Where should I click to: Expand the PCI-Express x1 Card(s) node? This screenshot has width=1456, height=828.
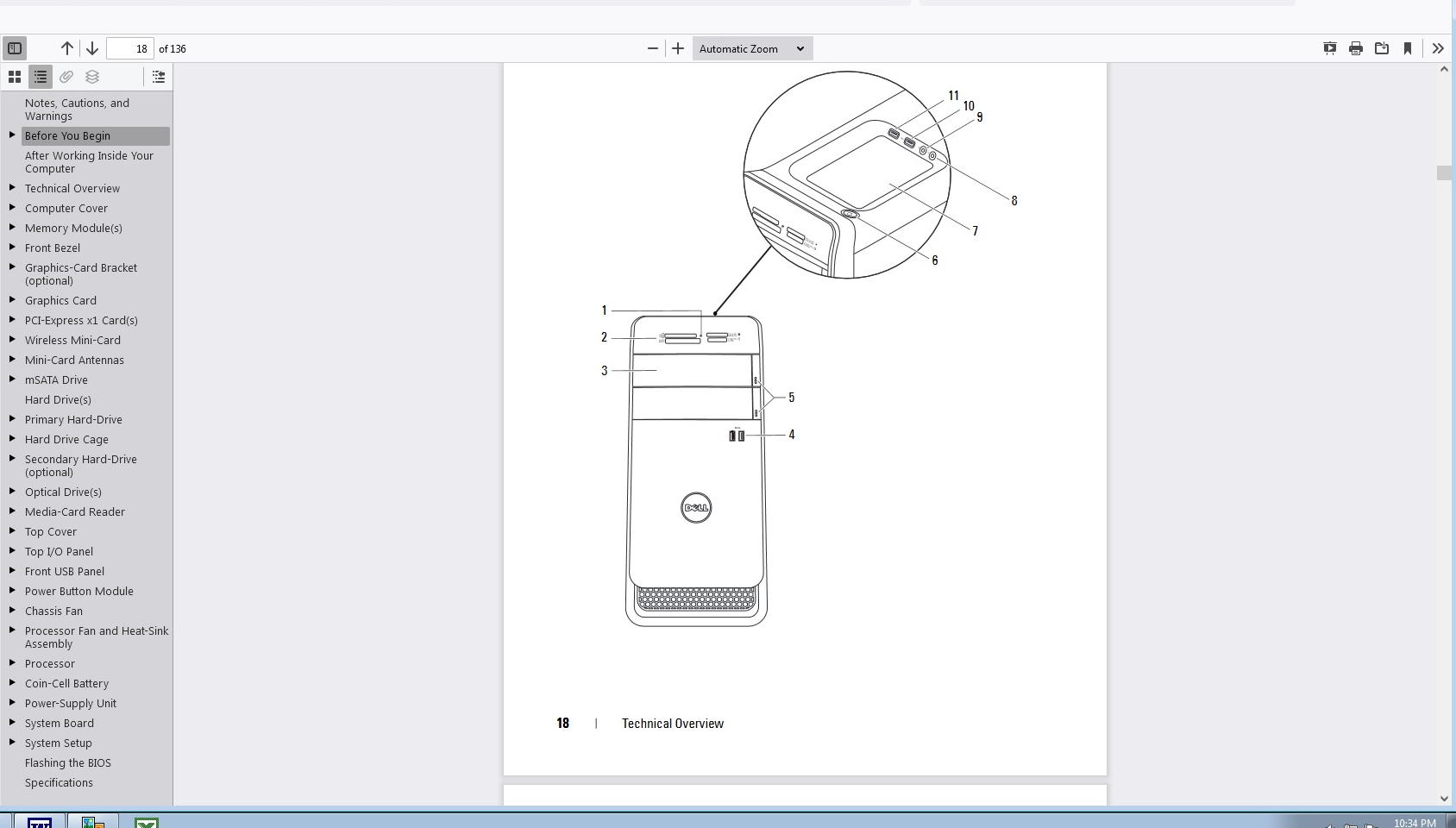tap(12, 320)
